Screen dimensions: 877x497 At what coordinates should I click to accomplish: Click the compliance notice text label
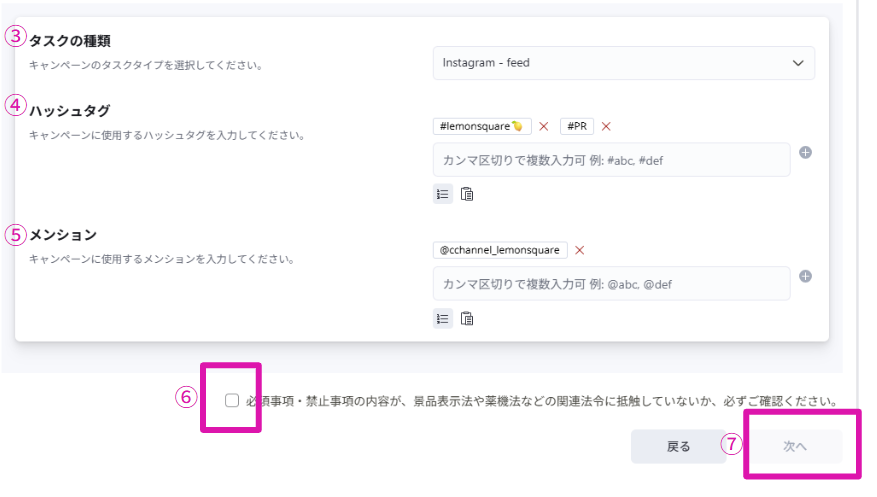(x=540, y=401)
